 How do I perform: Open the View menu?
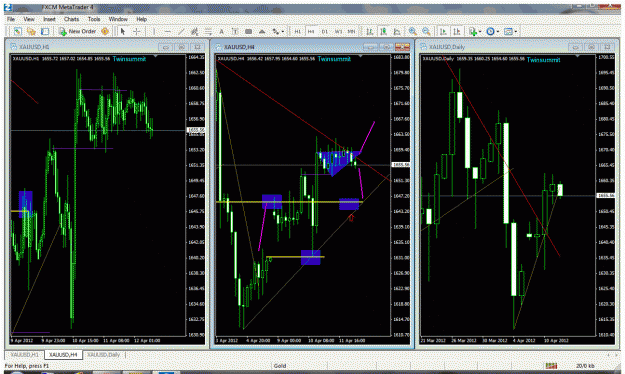(x=29, y=19)
